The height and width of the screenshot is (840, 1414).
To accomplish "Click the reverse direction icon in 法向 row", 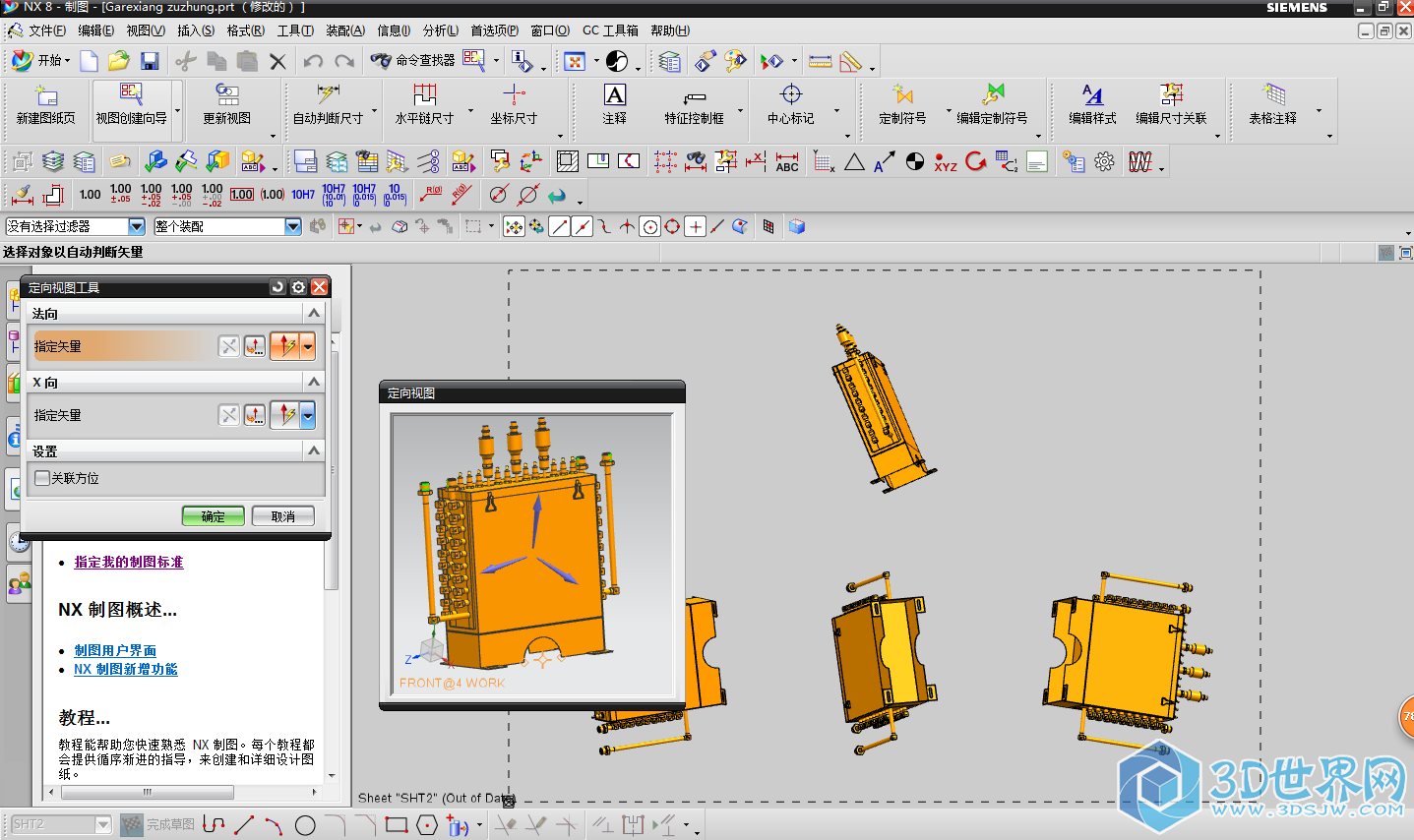I will [229, 346].
